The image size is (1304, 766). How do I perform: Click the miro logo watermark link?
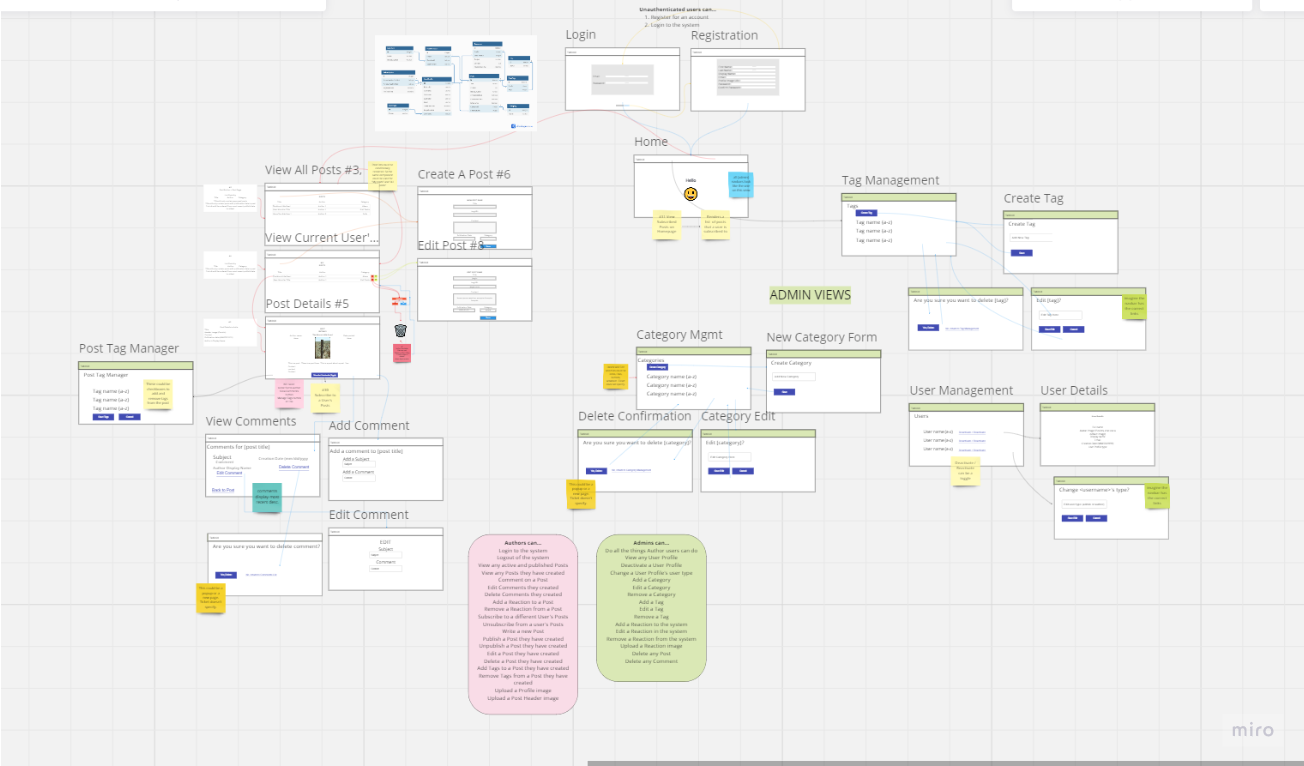point(1252,730)
